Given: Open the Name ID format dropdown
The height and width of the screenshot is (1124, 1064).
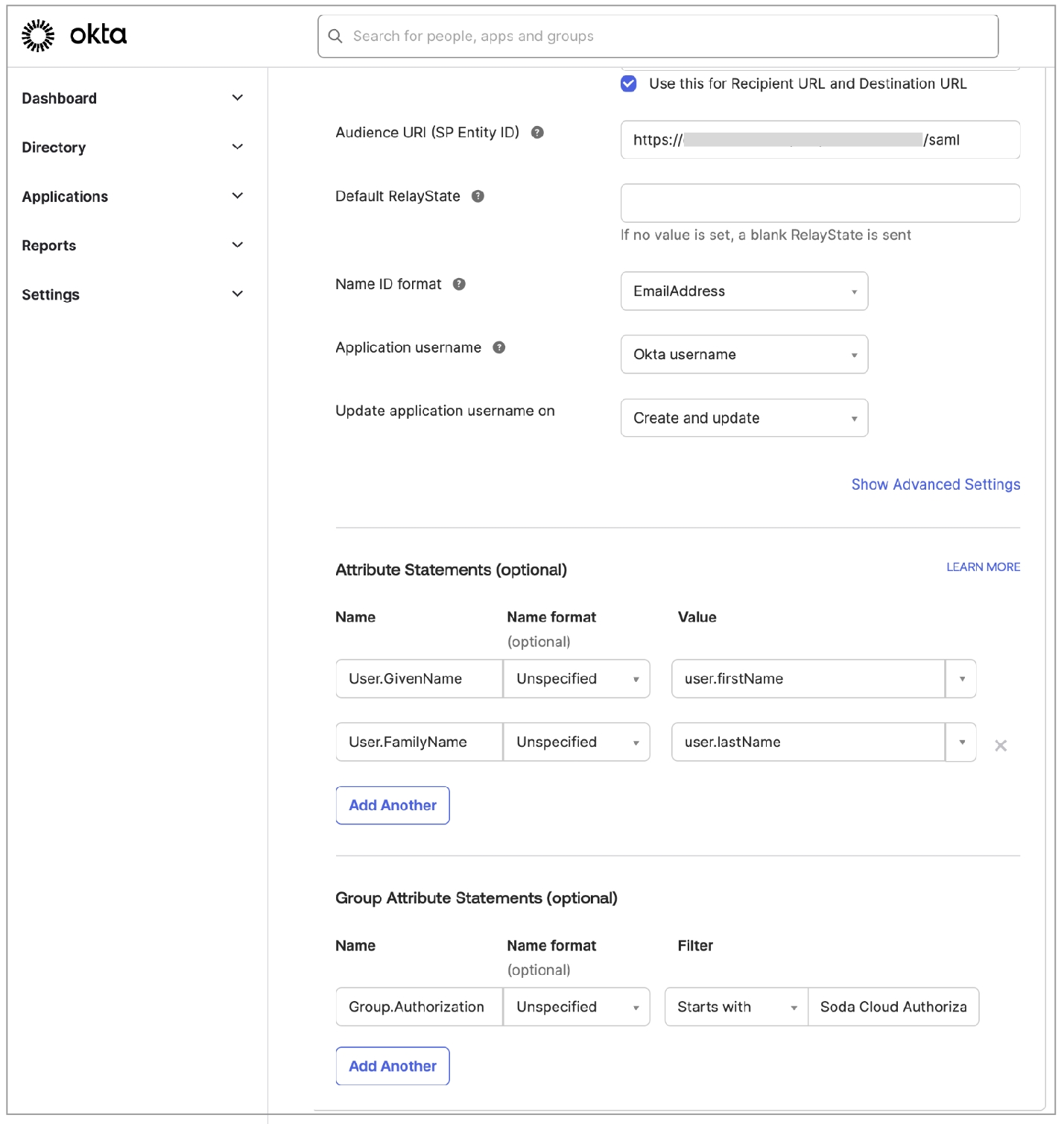Looking at the screenshot, I should coord(744,291).
